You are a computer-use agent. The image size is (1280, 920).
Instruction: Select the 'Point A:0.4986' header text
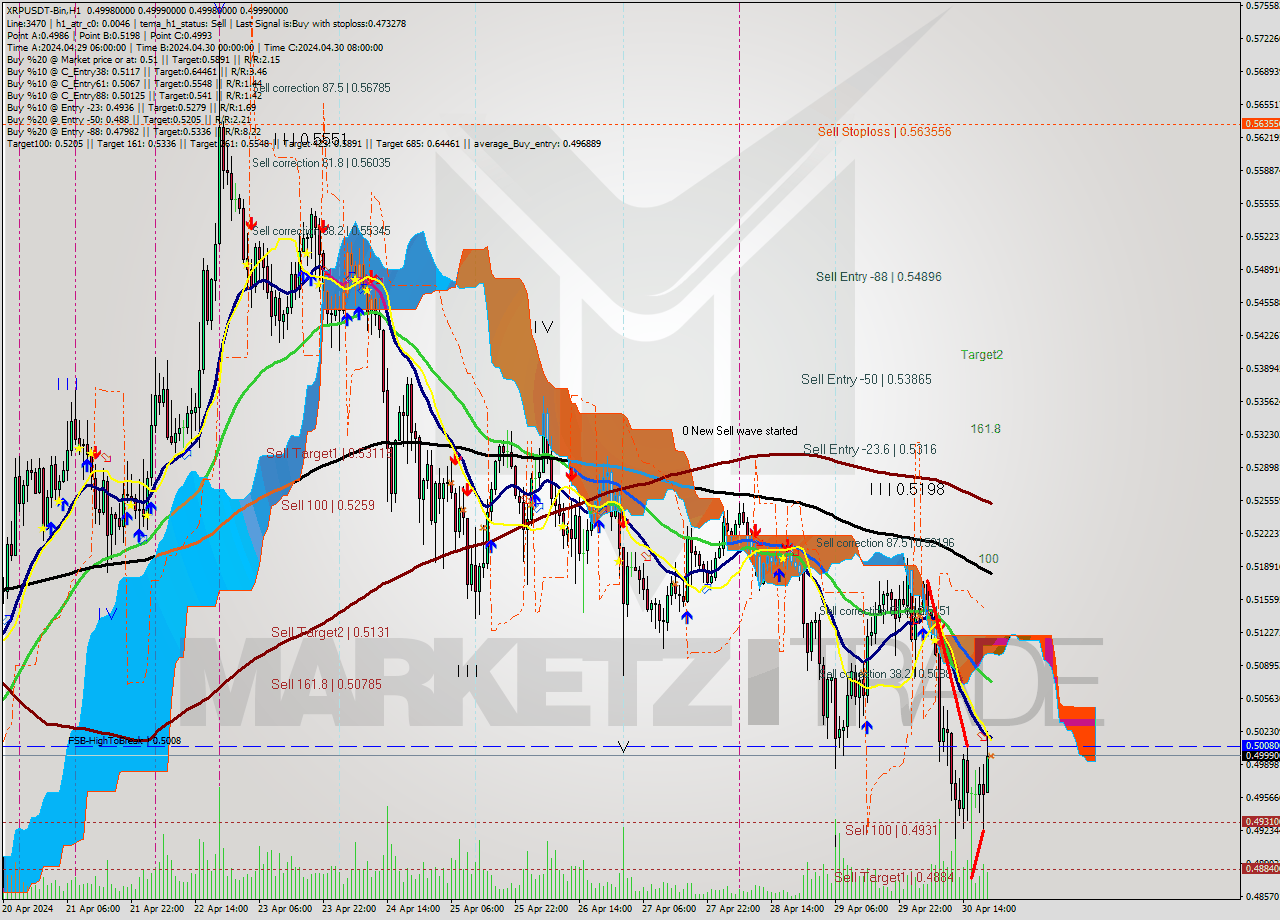pyautogui.click(x=39, y=35)
